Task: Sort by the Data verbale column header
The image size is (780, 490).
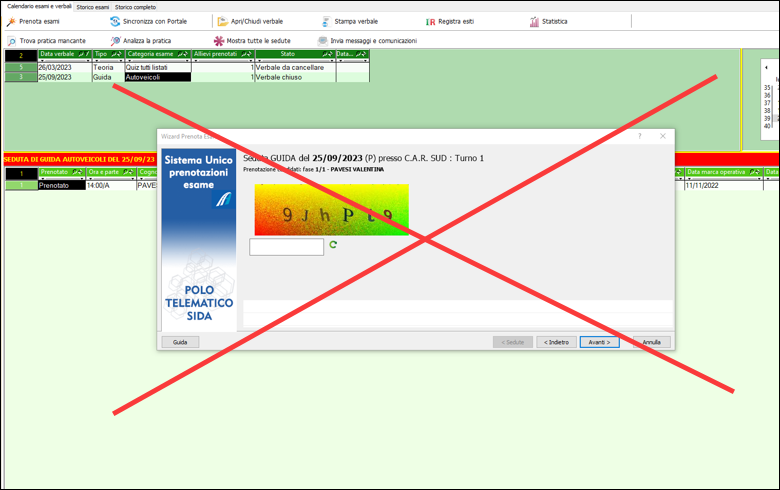Action: click(57, 55)
